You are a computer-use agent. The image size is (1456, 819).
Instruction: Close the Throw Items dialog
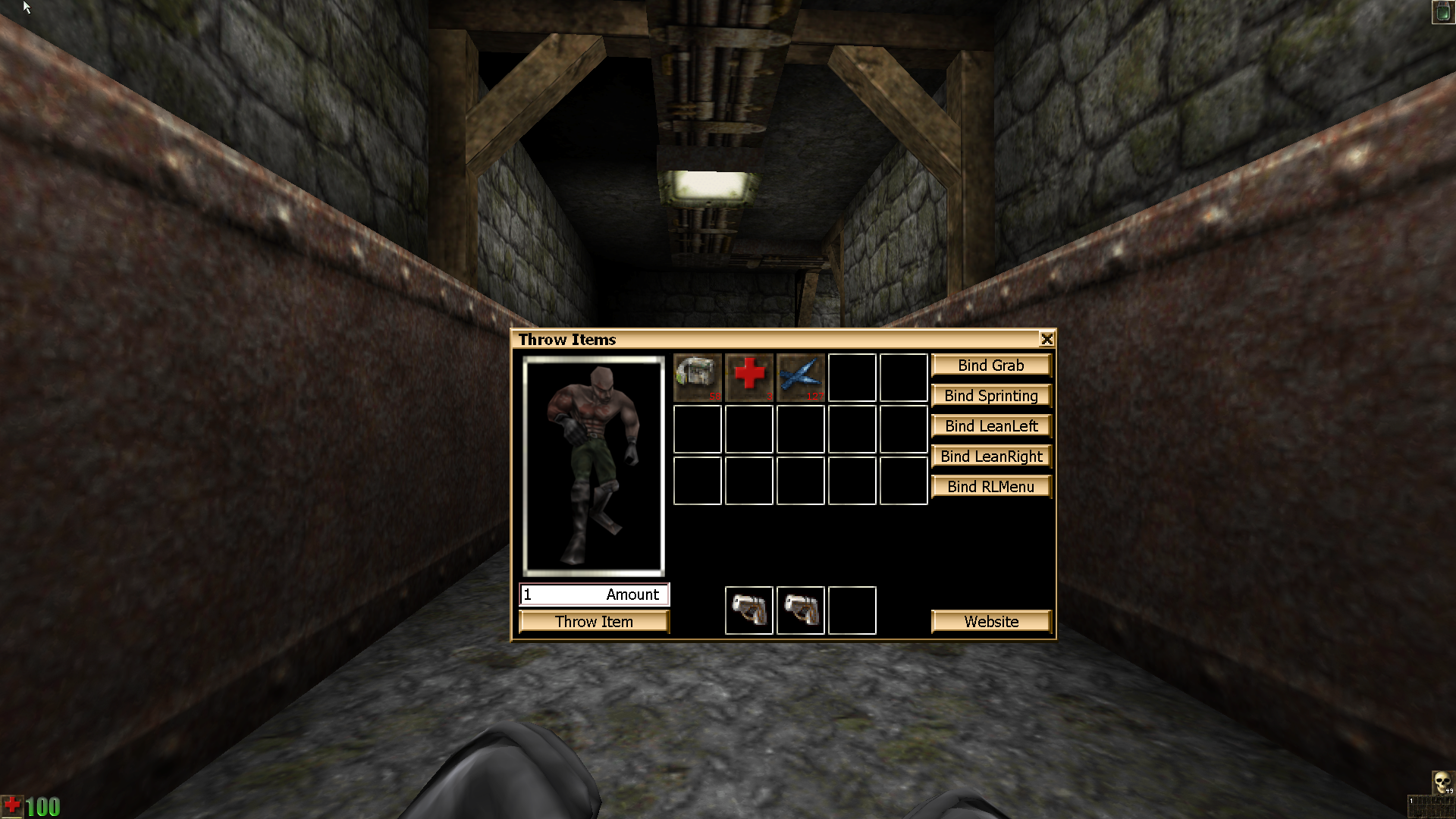click(1046, 339)
